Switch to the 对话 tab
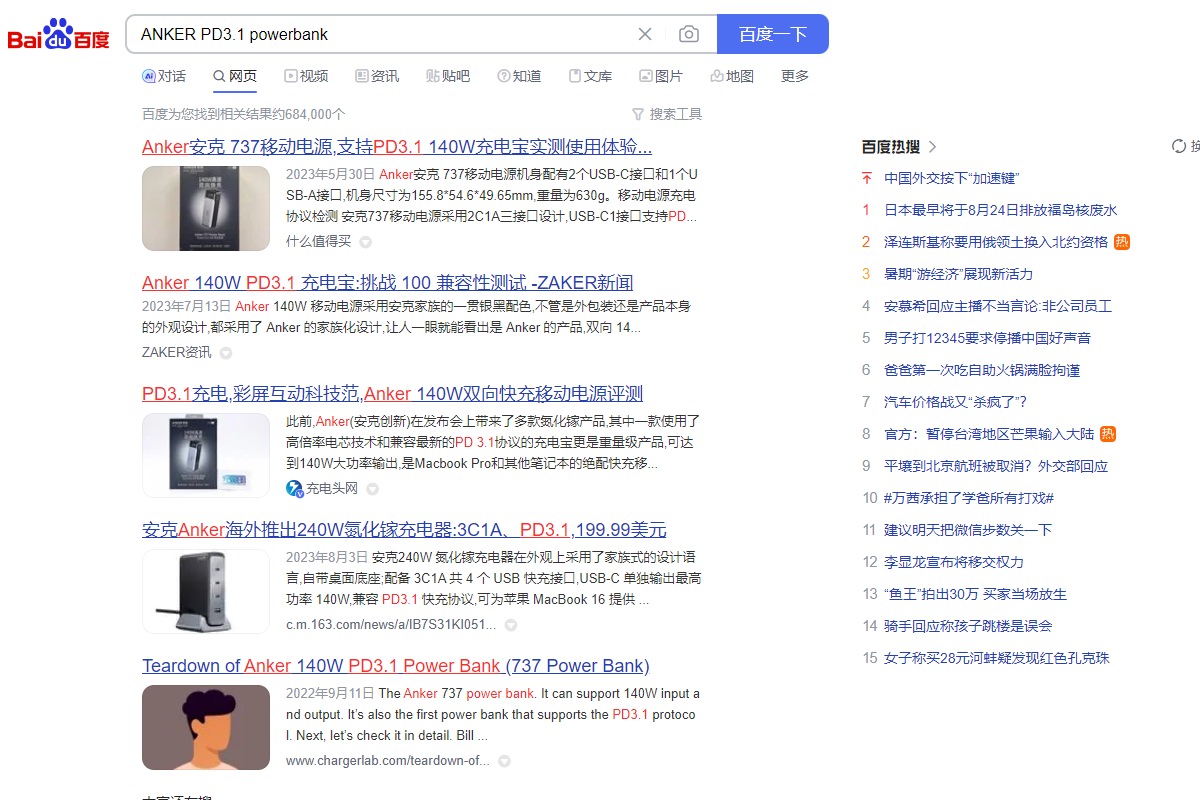Viewport: 1200px width, 800px height. (x=164, y=76)
